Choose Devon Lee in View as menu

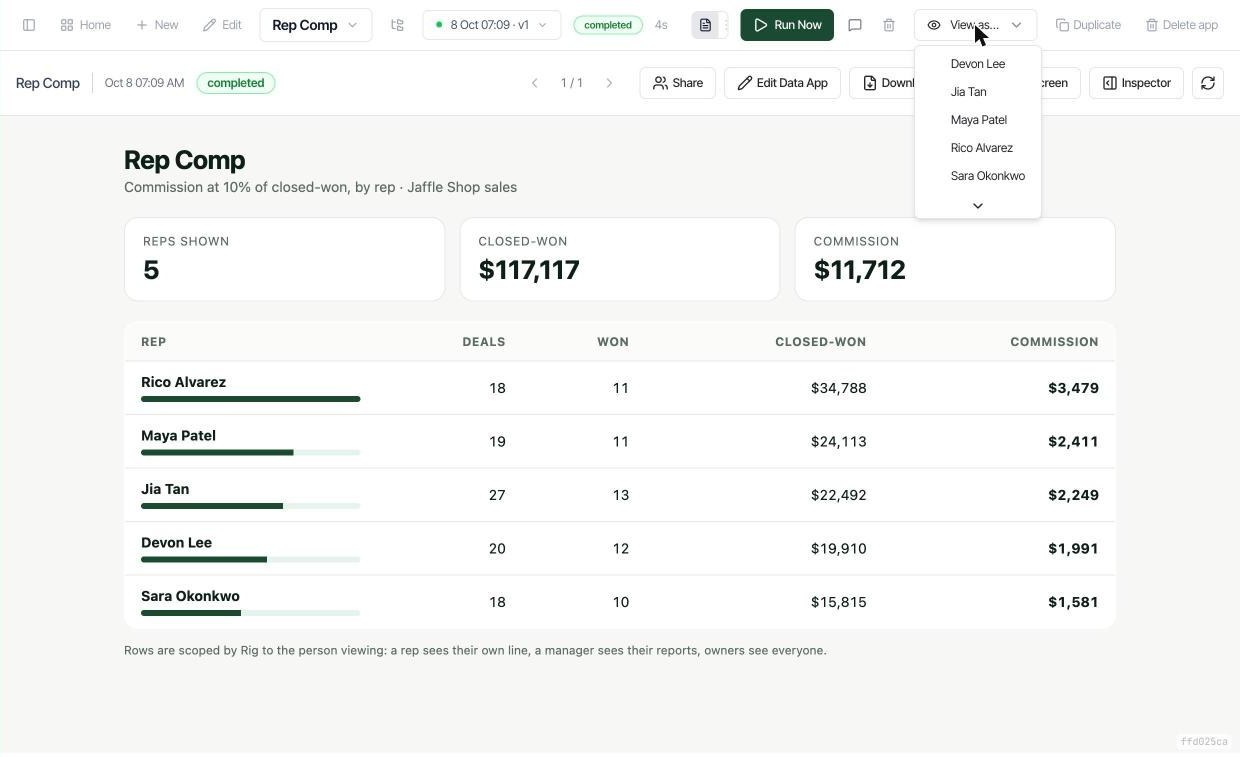978,64
